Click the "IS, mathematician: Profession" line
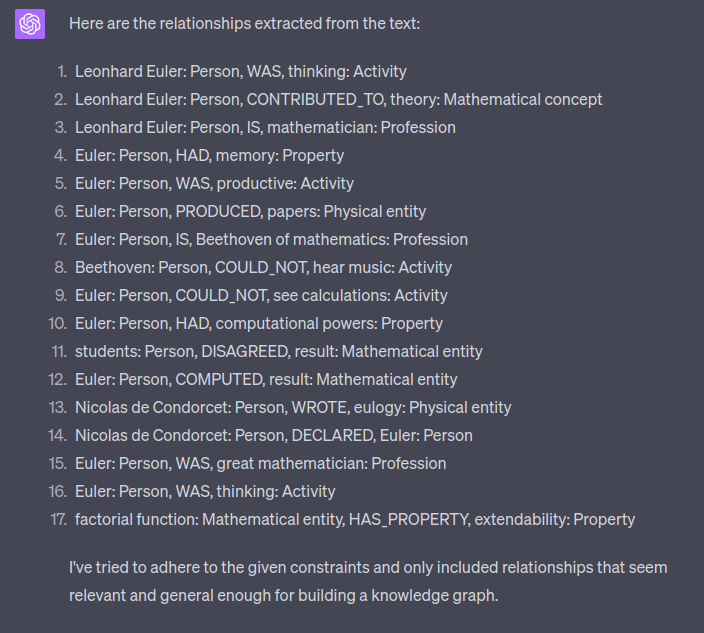 [x=265, y=127]
